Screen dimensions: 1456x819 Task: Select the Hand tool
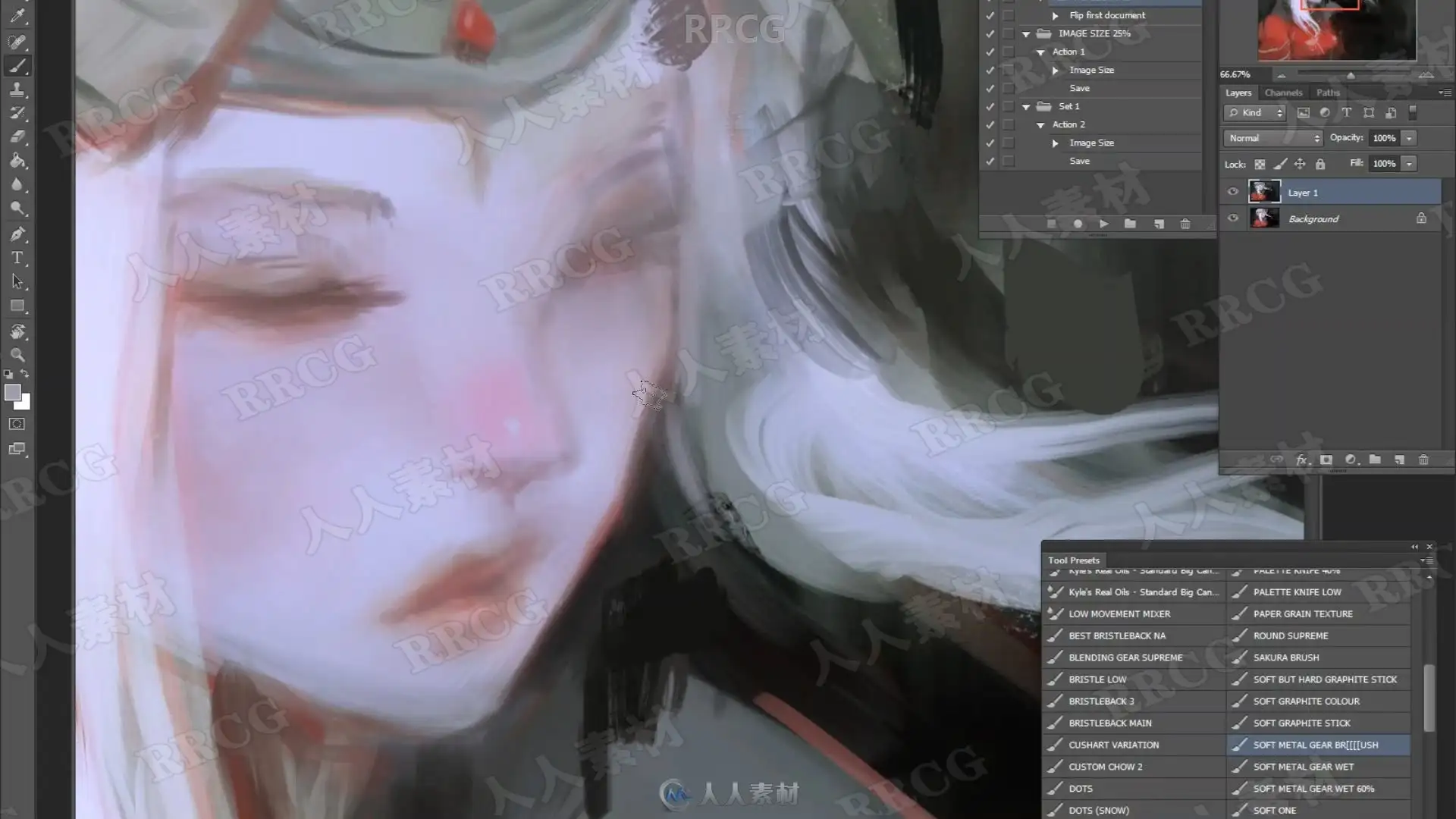tap(17, 331)
